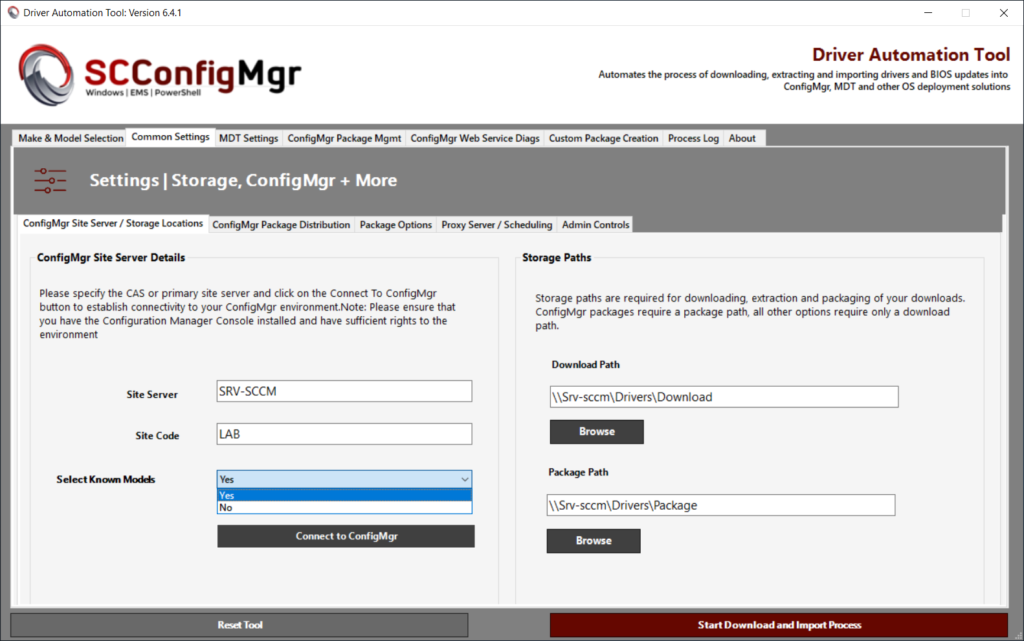Screen dimensions: 1024x641
Task: Click the 'Package Path' label
Action: 579,472
